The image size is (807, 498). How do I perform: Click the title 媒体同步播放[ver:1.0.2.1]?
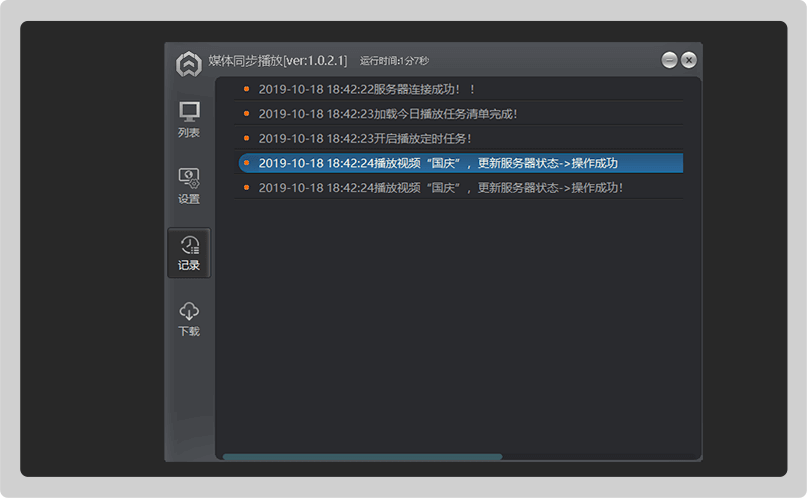(x=278, y=61)
